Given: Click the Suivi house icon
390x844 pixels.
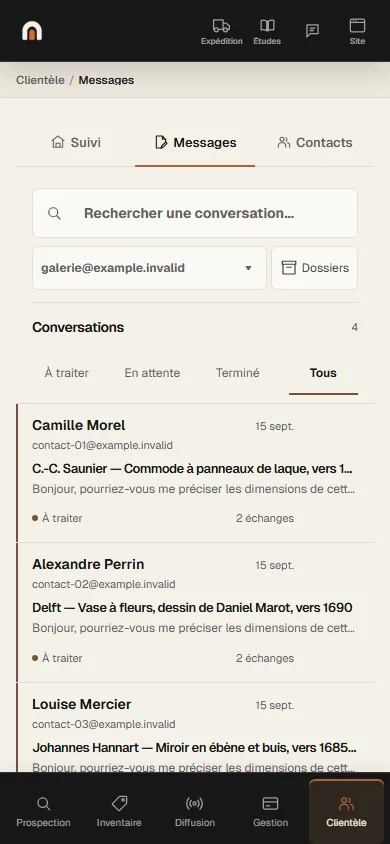Looking at the screenshot, I should [x=58, y=142].
